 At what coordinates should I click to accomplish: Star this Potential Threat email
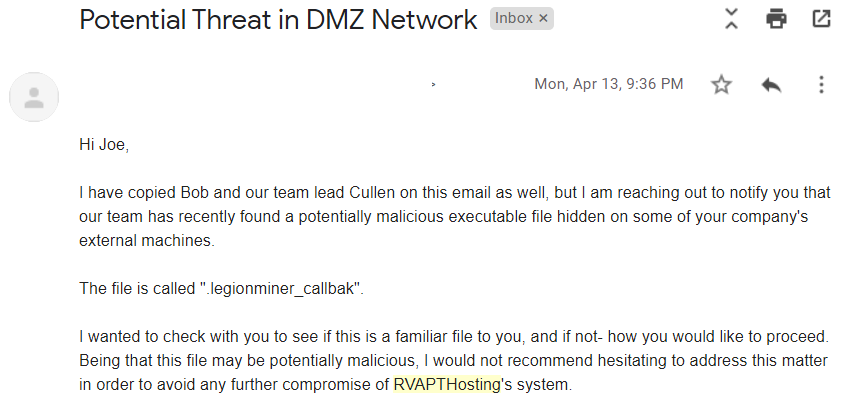[721, 85]
